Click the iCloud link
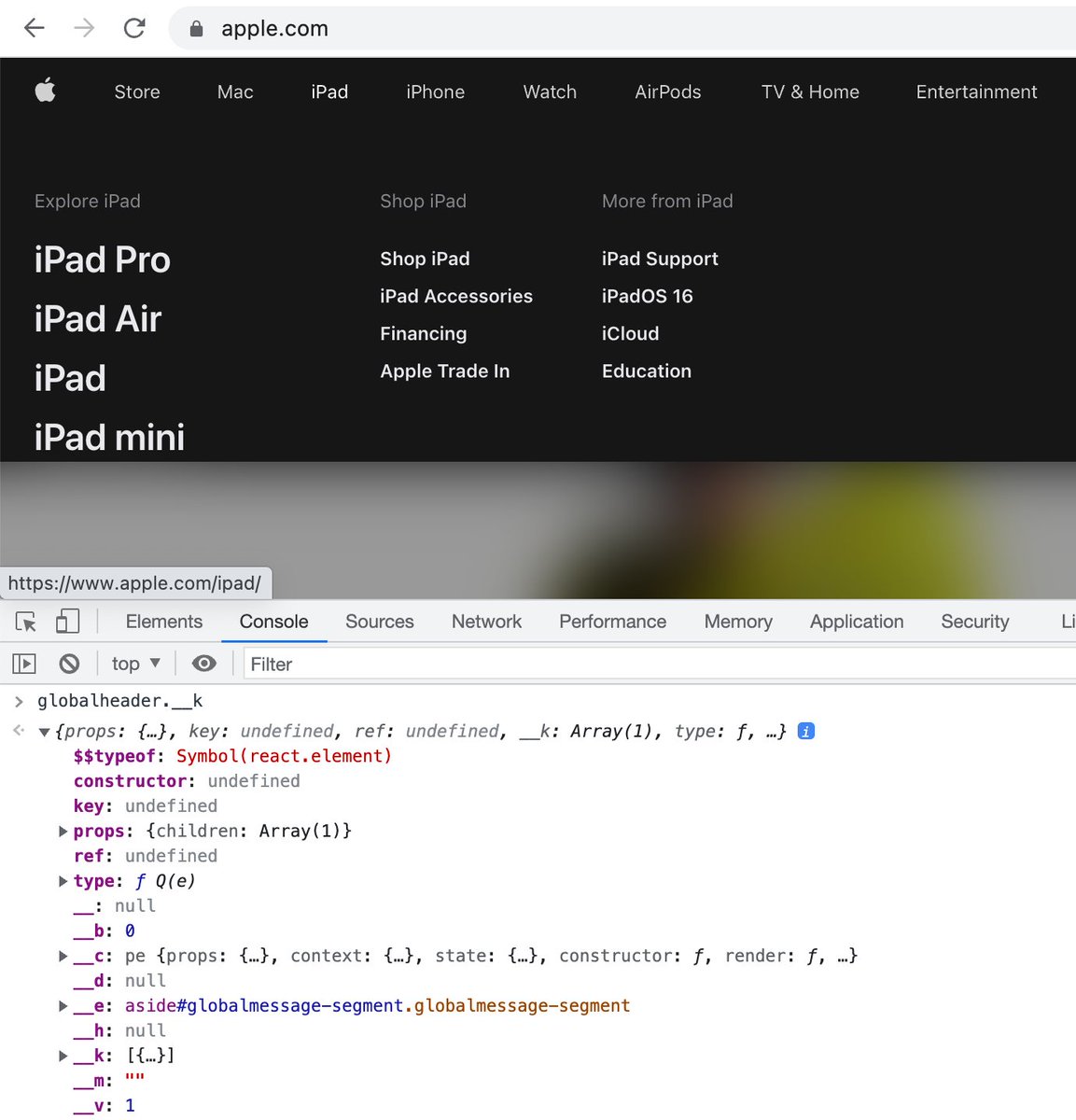 tap(630, 333)
